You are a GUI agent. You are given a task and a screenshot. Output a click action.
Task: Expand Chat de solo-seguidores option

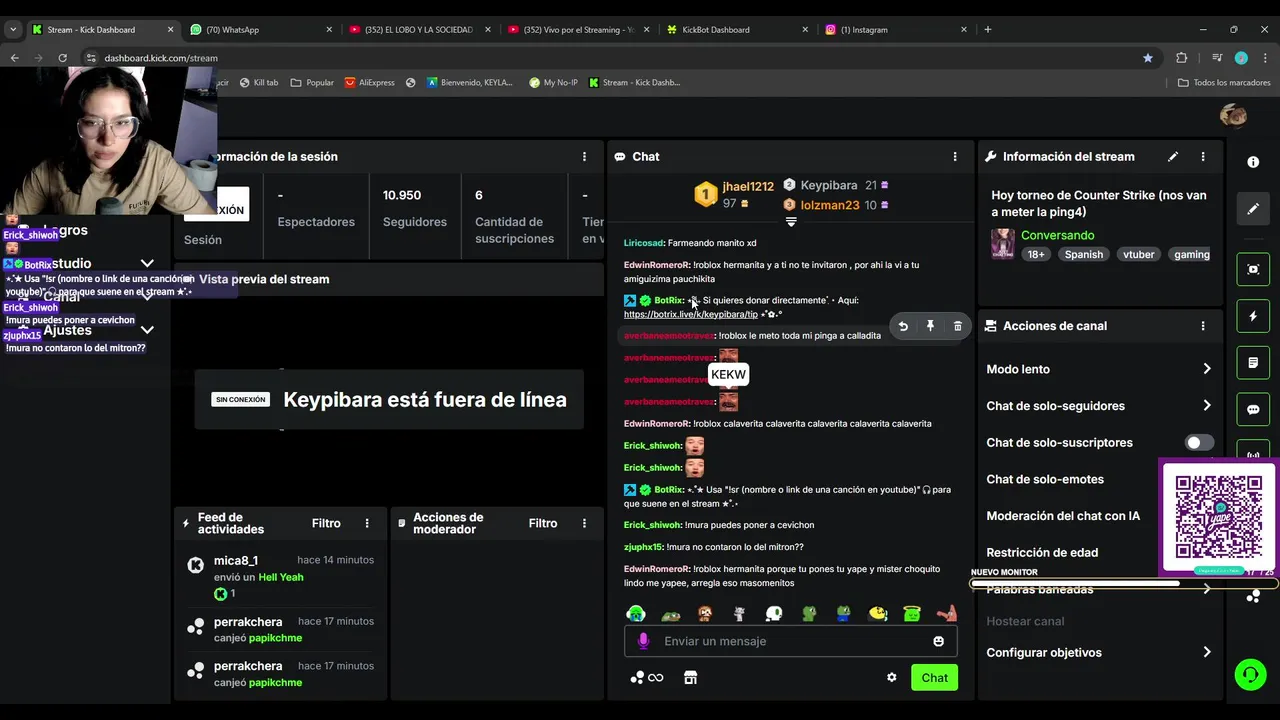coord(1206,406)
